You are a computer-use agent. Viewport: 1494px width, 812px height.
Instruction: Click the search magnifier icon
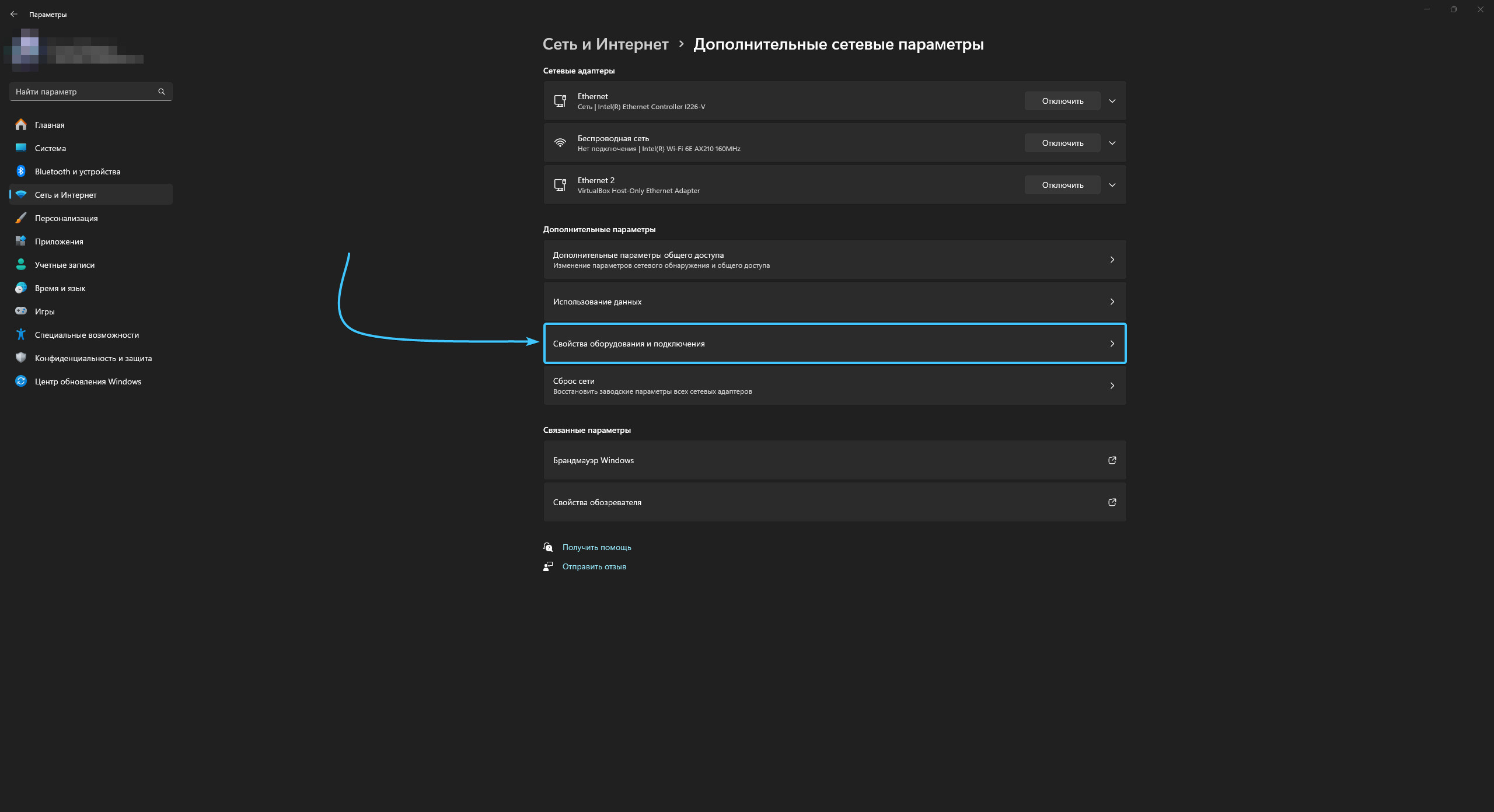162,92
